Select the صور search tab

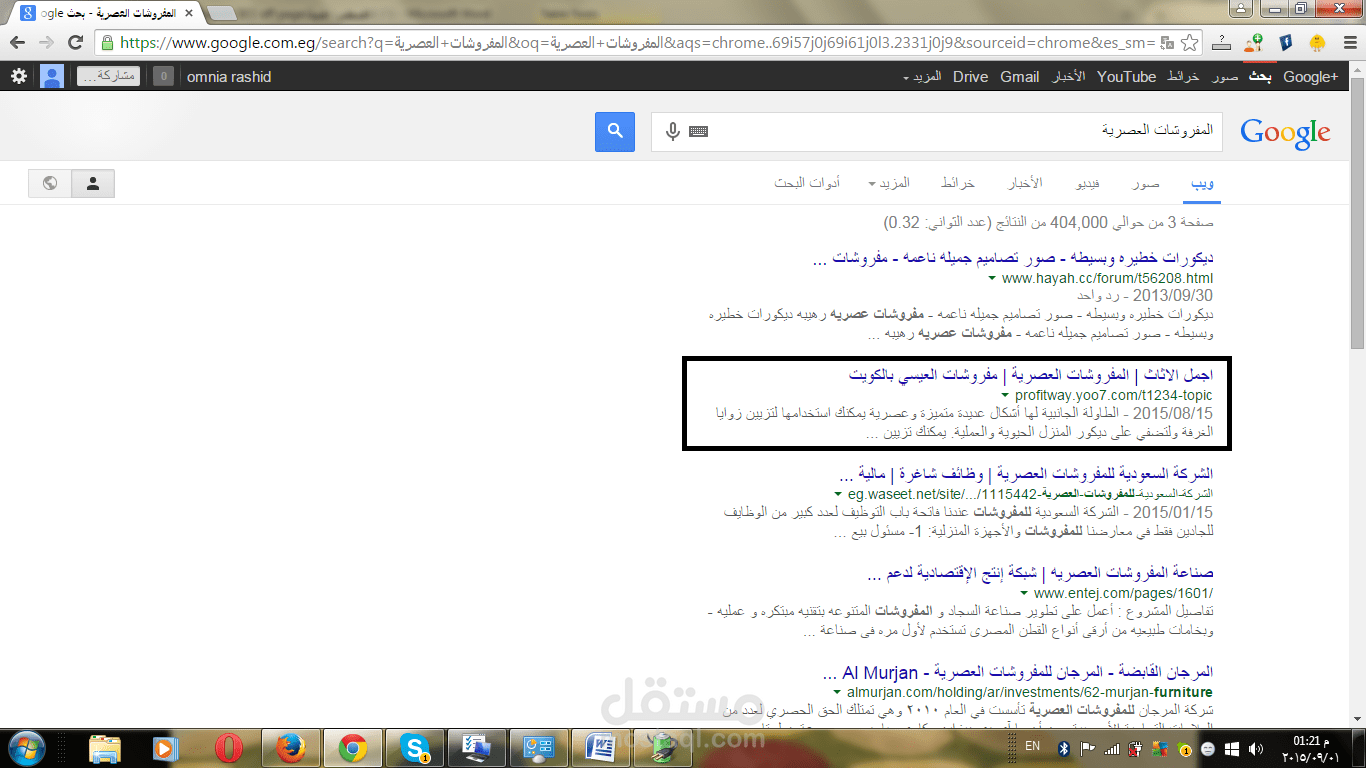tap(1146, 183)
